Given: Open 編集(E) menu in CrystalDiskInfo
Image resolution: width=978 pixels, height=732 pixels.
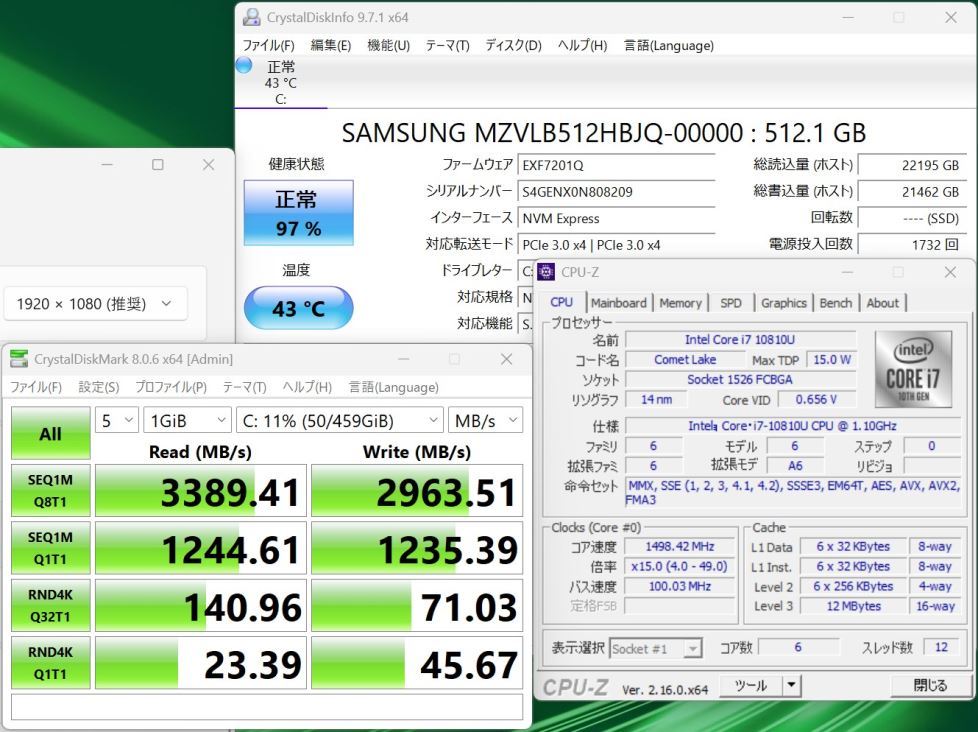Looking at the screenshot, I should [331, 46].
